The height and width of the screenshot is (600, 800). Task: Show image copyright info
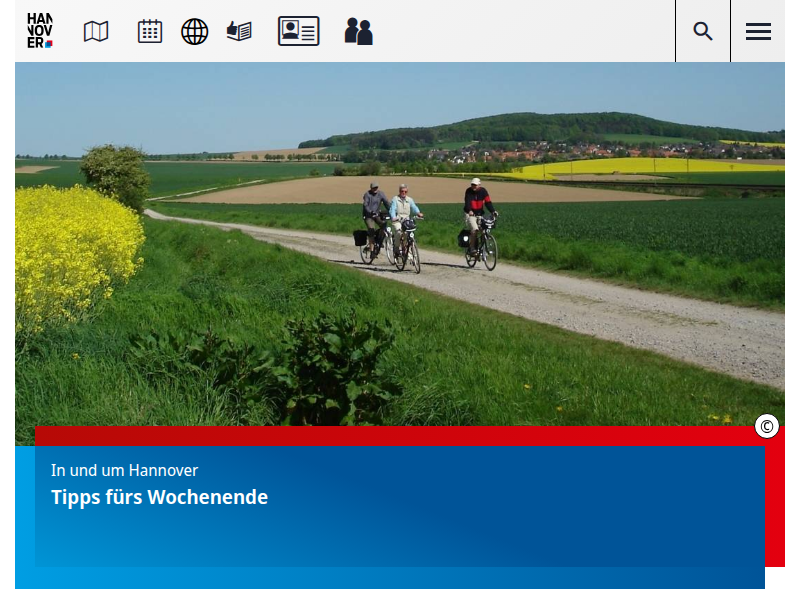coord(767,427)
